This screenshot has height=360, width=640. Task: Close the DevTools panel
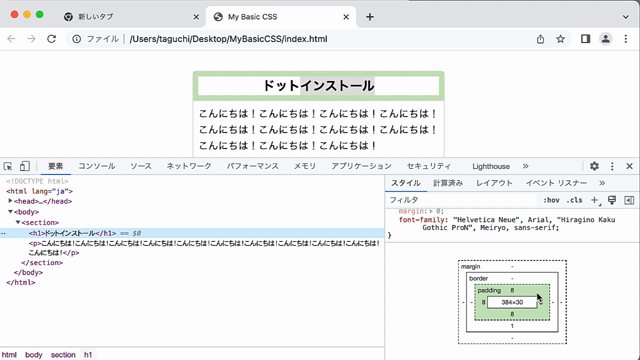point(629,166)
